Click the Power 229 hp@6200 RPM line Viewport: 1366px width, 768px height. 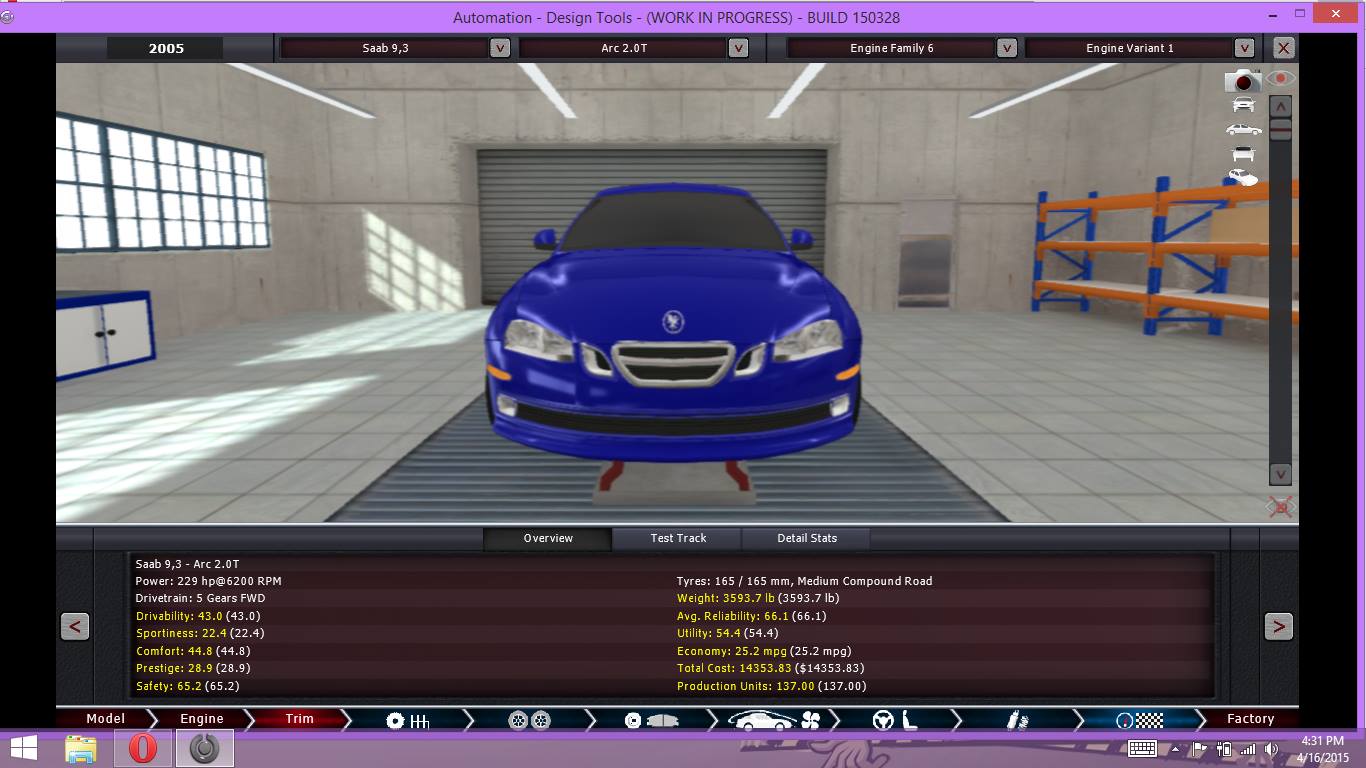[208, 581]
